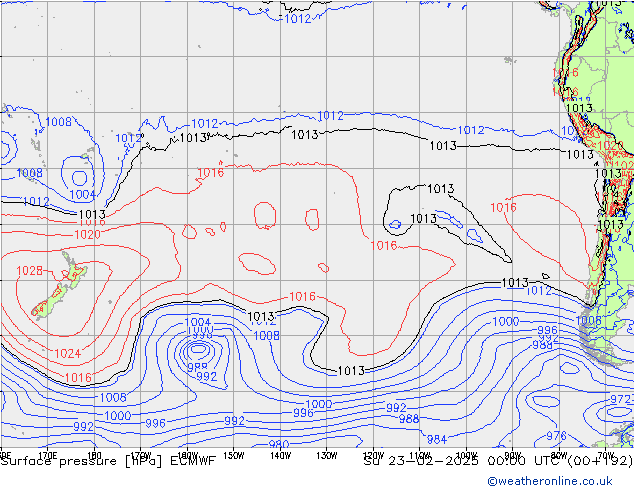Viewport: 634px width, 490px height.
Task: Click the 1024 isobar label south of New Zealand
Action: click(x=68, y=354)
